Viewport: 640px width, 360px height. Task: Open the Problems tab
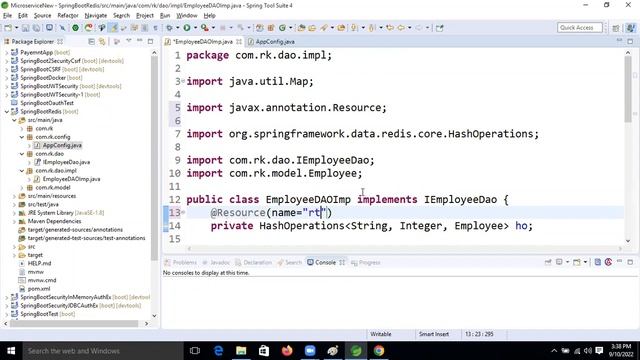click(181, 262)
